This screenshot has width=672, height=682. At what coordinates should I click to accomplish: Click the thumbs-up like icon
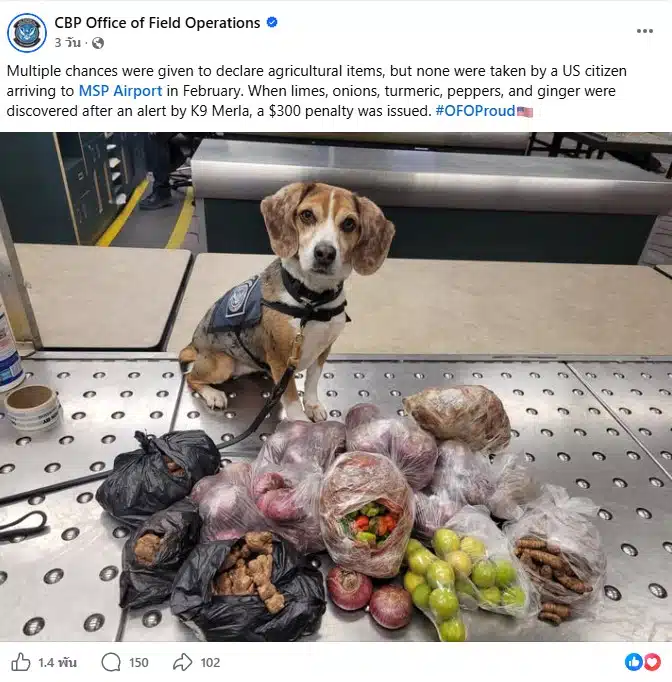[20, 662]
